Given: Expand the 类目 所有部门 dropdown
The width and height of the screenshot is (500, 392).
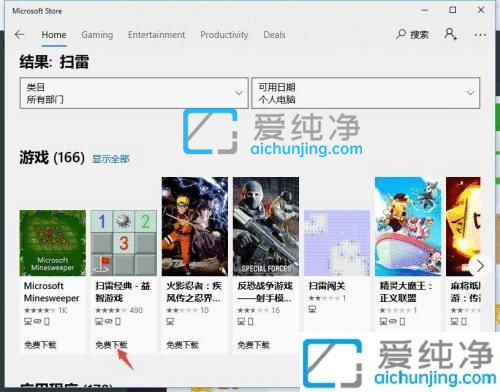Looking at the screenshot, I should 134,93.
